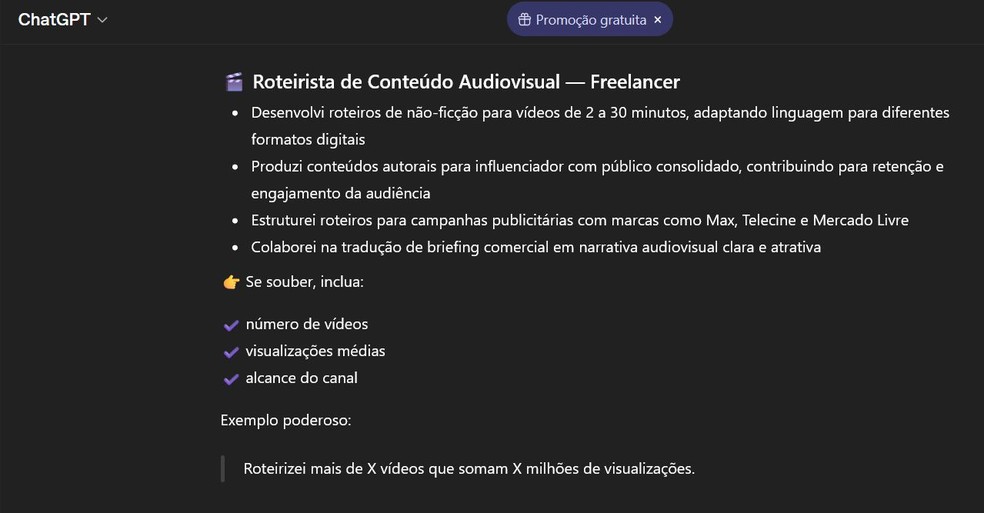
Task: Open the Promoção gratuita offer
Action: pyautogui.click(x=590, y=20)
